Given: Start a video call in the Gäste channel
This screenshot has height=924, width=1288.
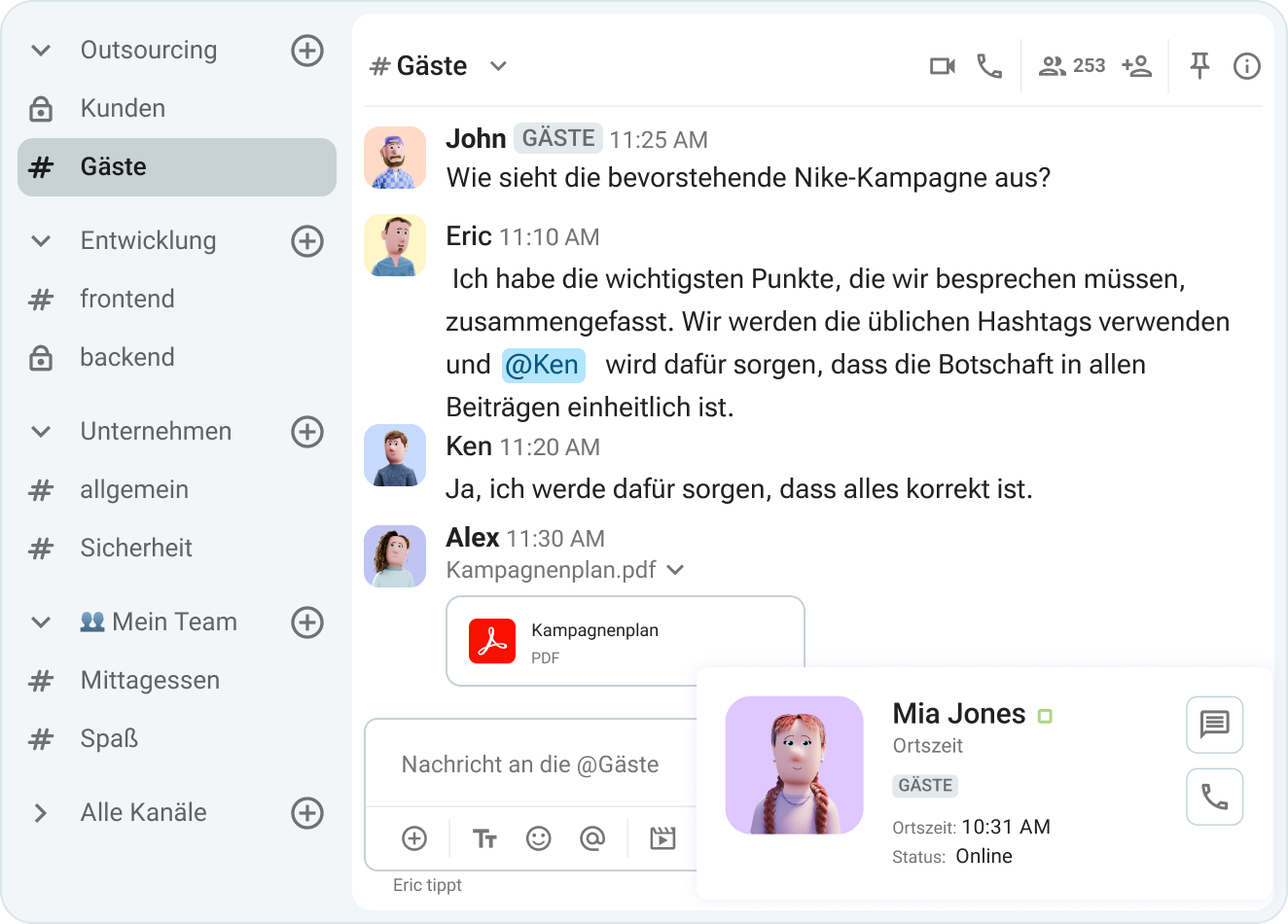Looking at the screenshot, I should click(942, 65).
